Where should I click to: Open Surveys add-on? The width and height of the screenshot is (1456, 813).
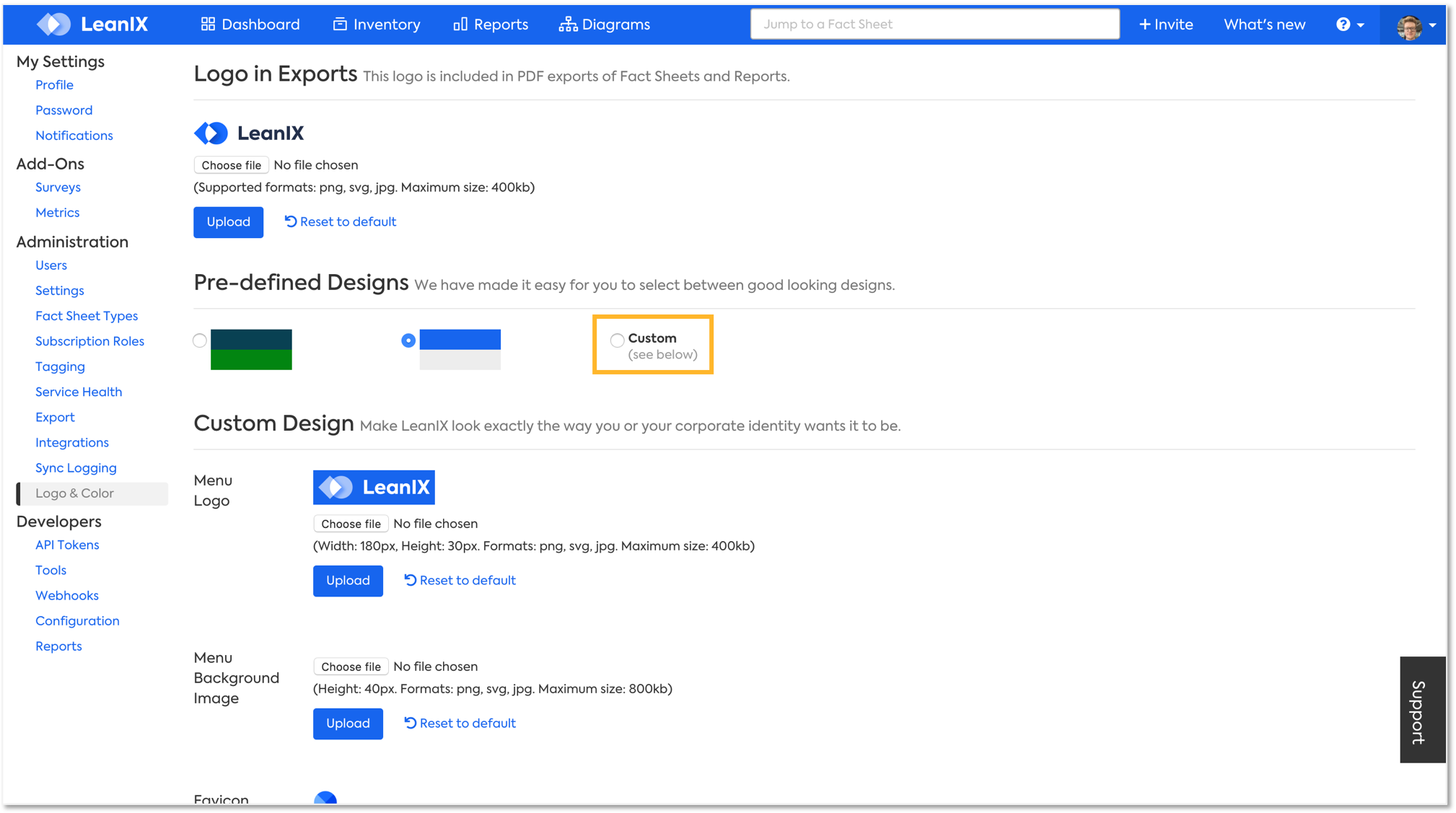(x=58, y=188)
